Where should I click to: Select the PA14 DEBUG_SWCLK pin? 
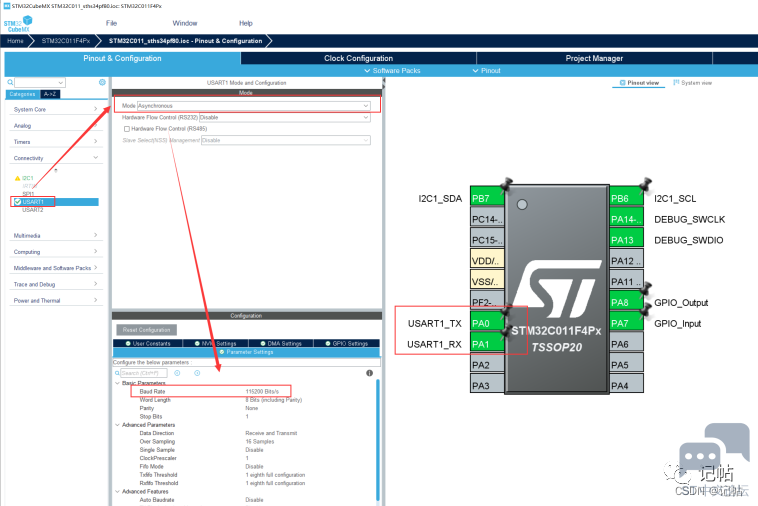coord(627,219)
